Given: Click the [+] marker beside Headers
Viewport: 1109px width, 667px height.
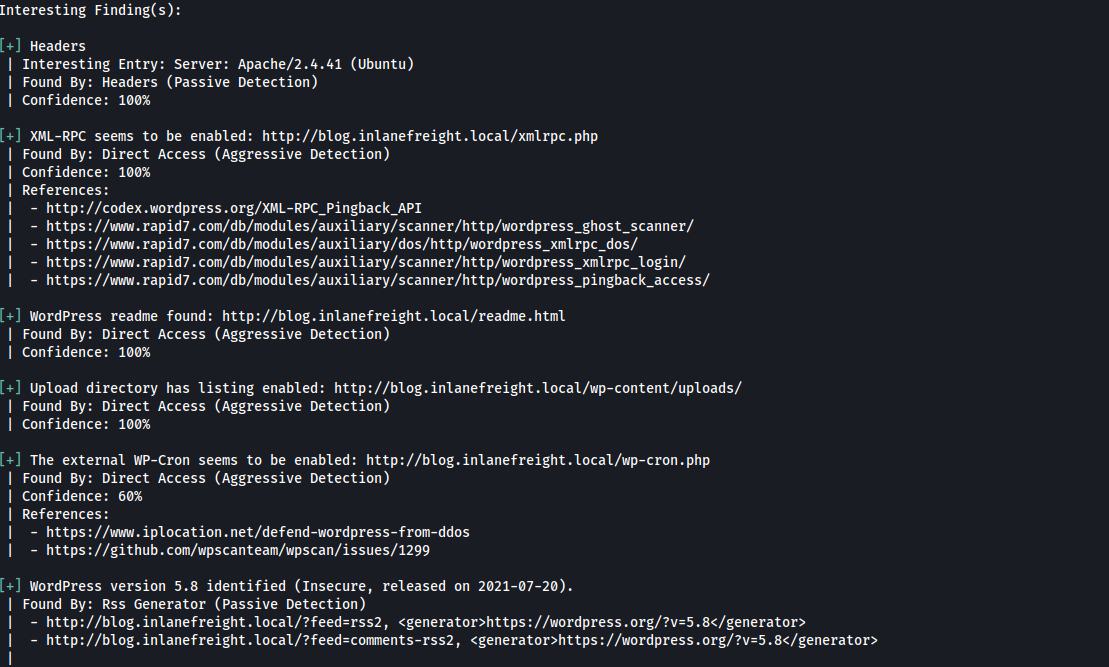Looking at the screenshot, I should click(x=11, y=46).
